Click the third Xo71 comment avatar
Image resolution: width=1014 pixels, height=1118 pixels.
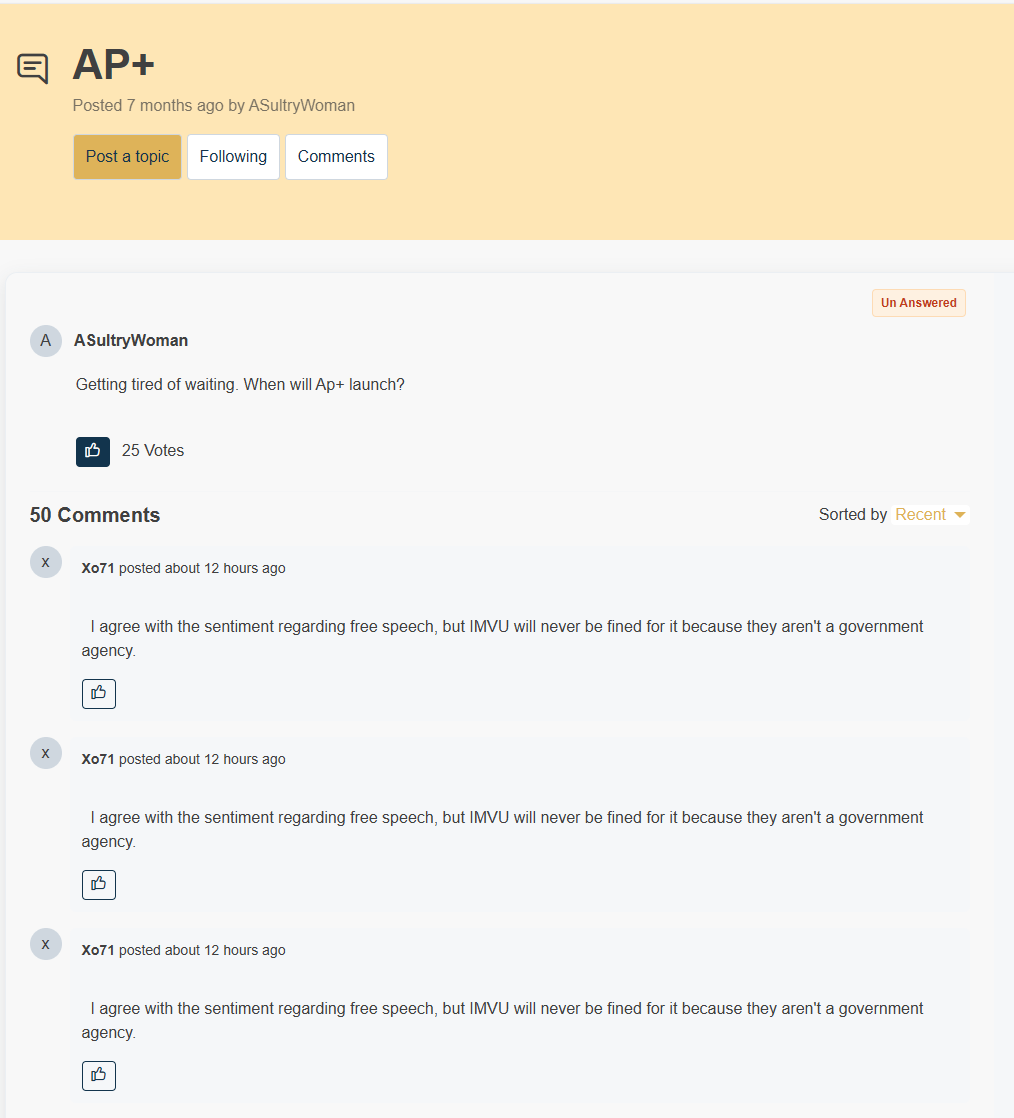pos(46,945)
